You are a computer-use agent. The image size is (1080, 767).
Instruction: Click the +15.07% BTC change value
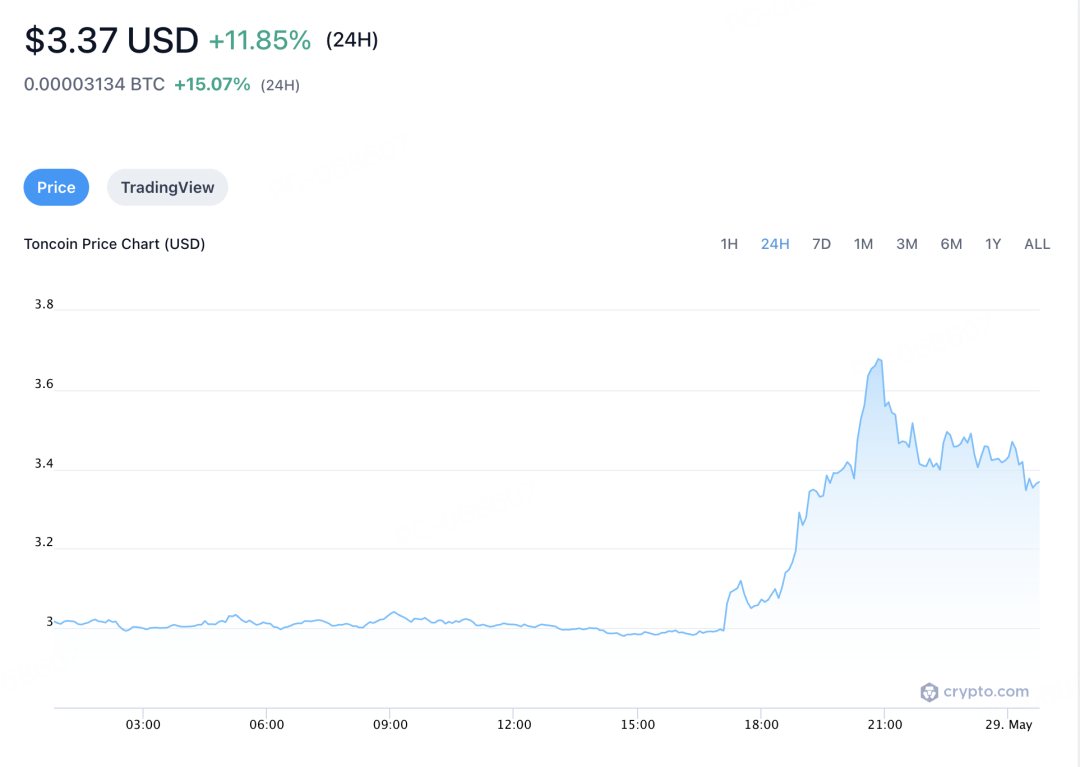[212, 84]
